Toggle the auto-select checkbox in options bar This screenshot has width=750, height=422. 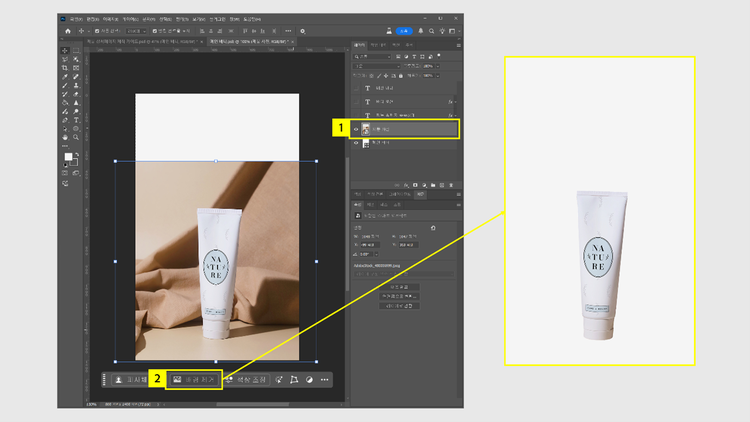click(97, 31)
